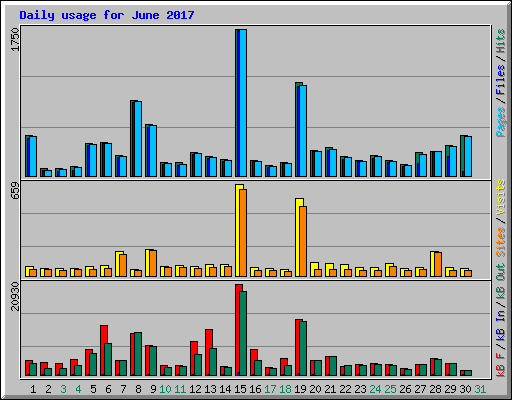Click the 20930 axis value

pos(15,296)
